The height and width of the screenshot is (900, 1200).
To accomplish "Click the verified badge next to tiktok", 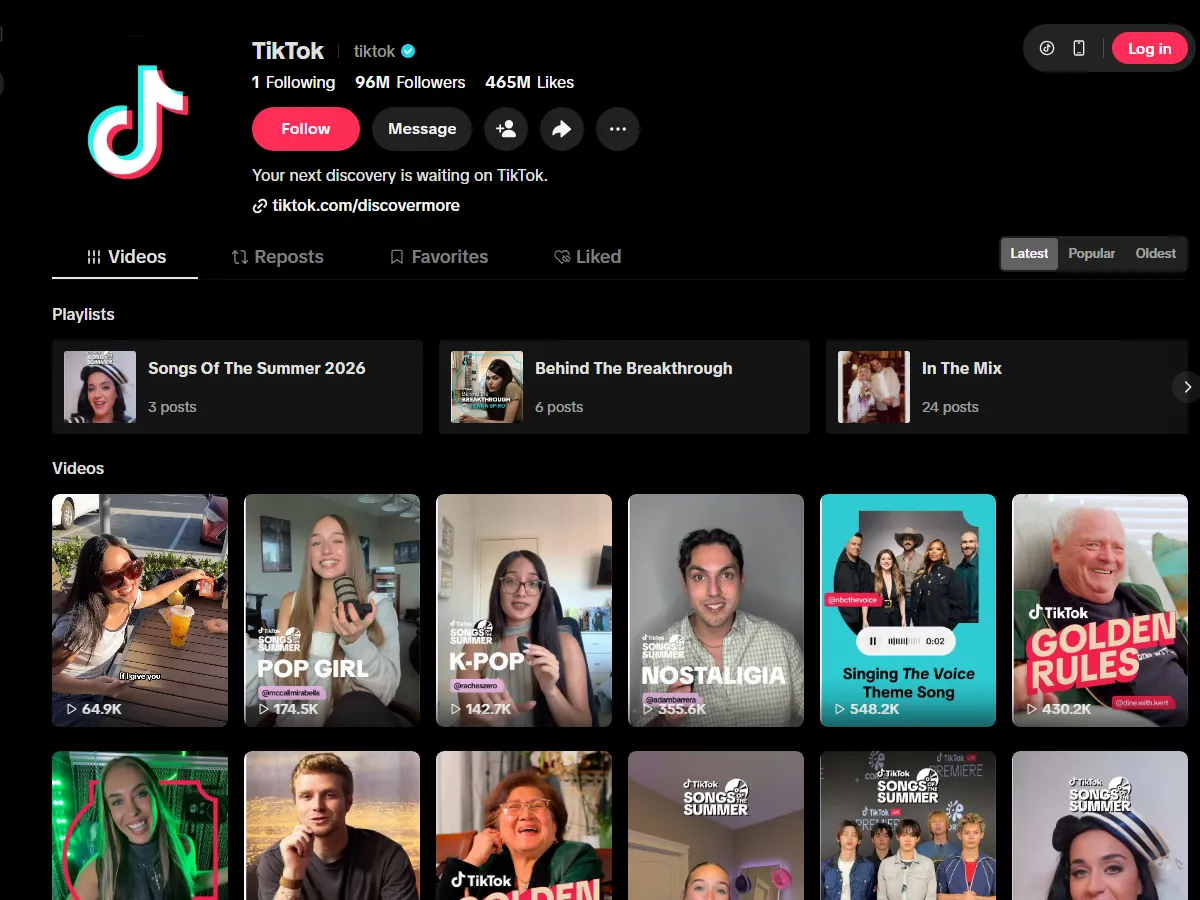I will (x=409, y=51).
